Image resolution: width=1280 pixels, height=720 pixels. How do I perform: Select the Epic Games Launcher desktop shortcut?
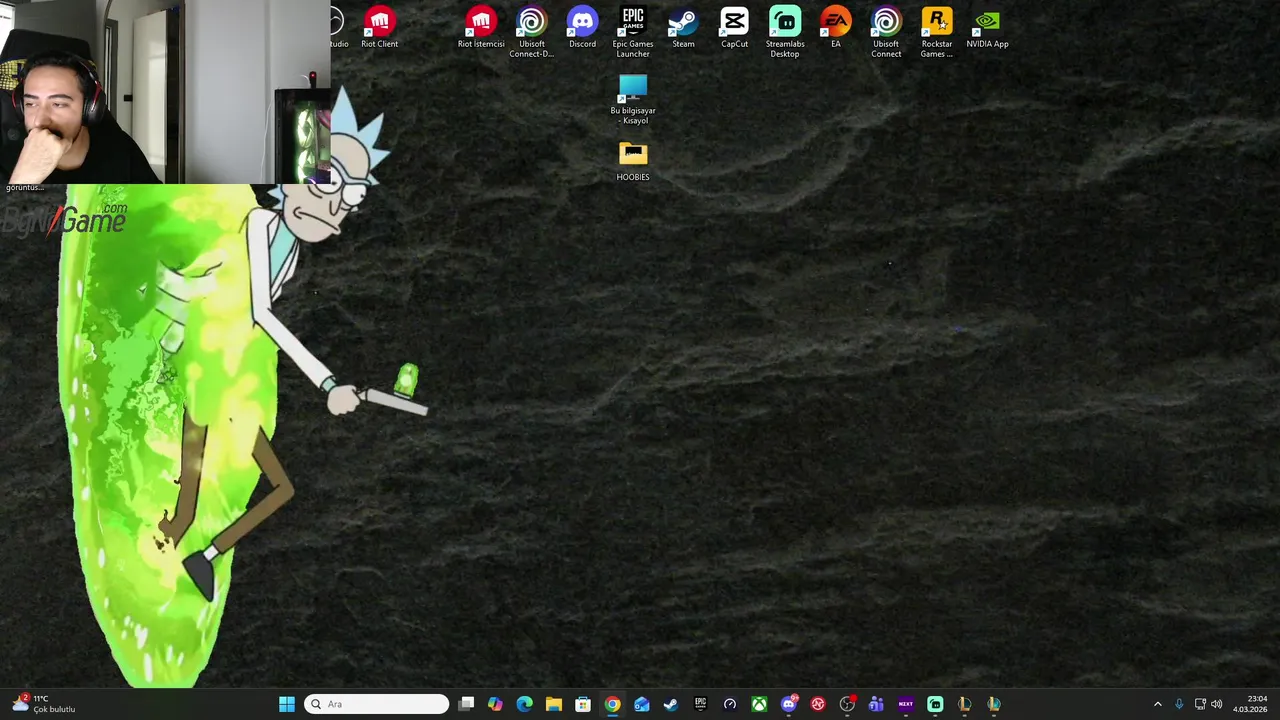(633, 33)
